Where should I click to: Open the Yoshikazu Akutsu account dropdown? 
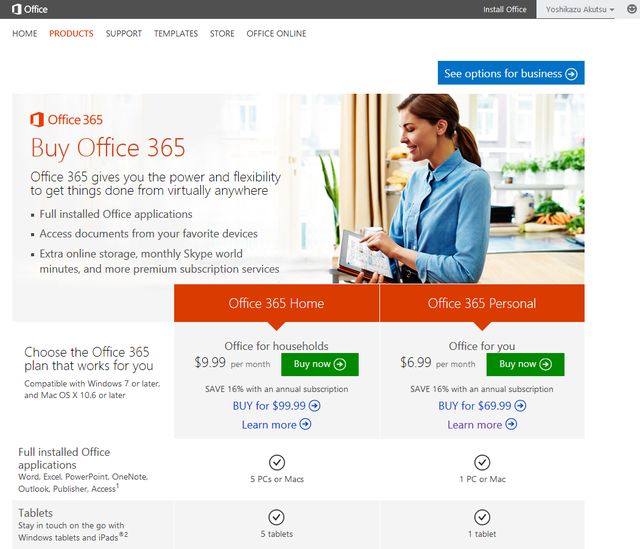coord(580,9)
